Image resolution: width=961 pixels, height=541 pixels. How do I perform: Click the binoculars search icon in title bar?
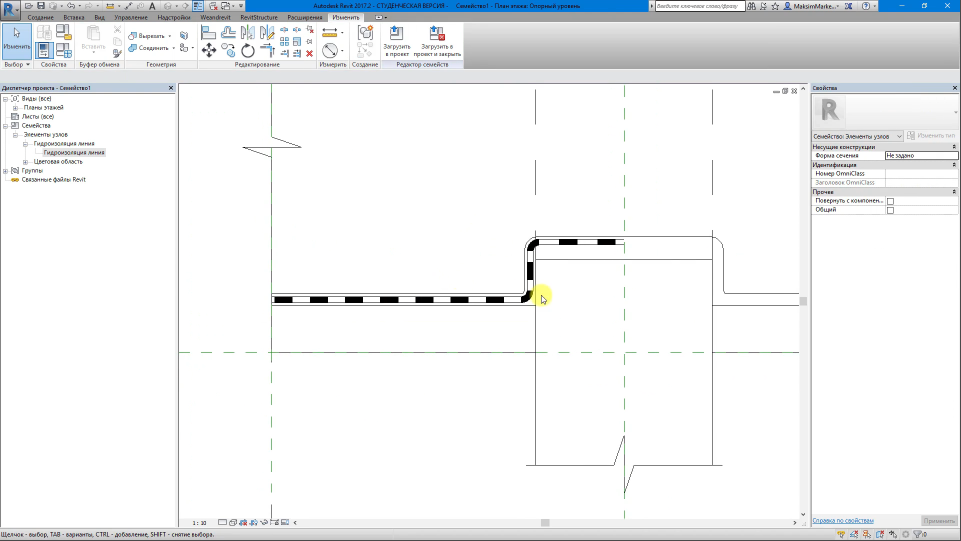coord(751,6)
